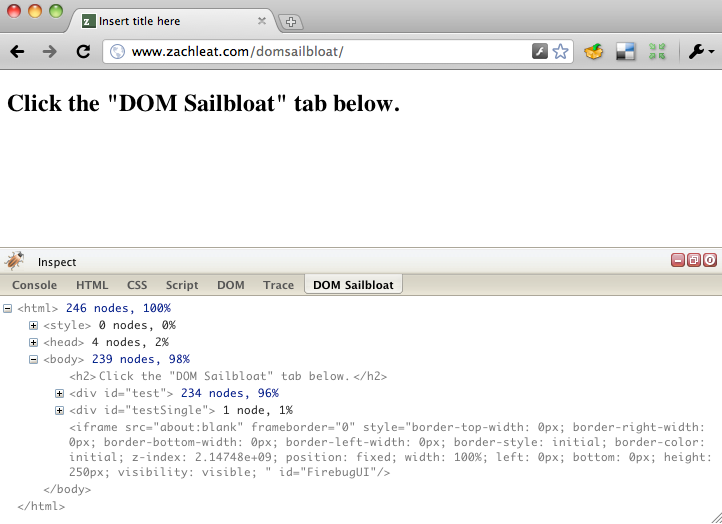The width and height of the screenshot is (722, 524).
Task: Open the orange box extension icon
Action: [x=594, y=51]
